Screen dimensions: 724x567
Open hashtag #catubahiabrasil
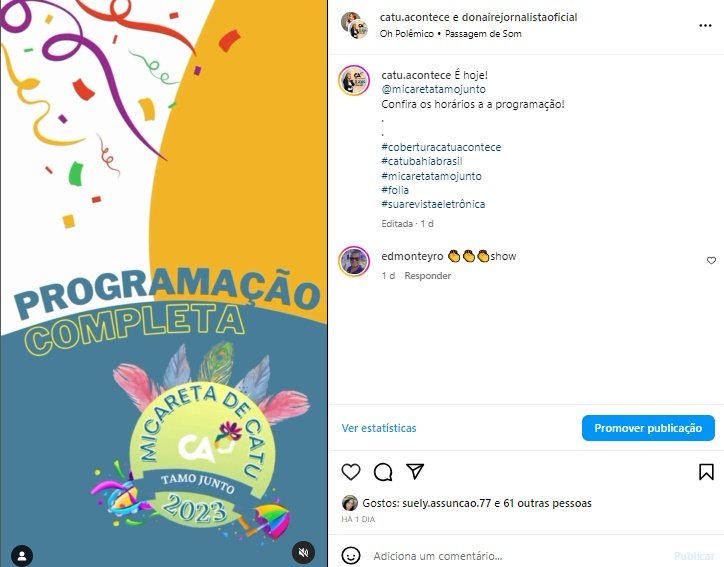(422, 161)
